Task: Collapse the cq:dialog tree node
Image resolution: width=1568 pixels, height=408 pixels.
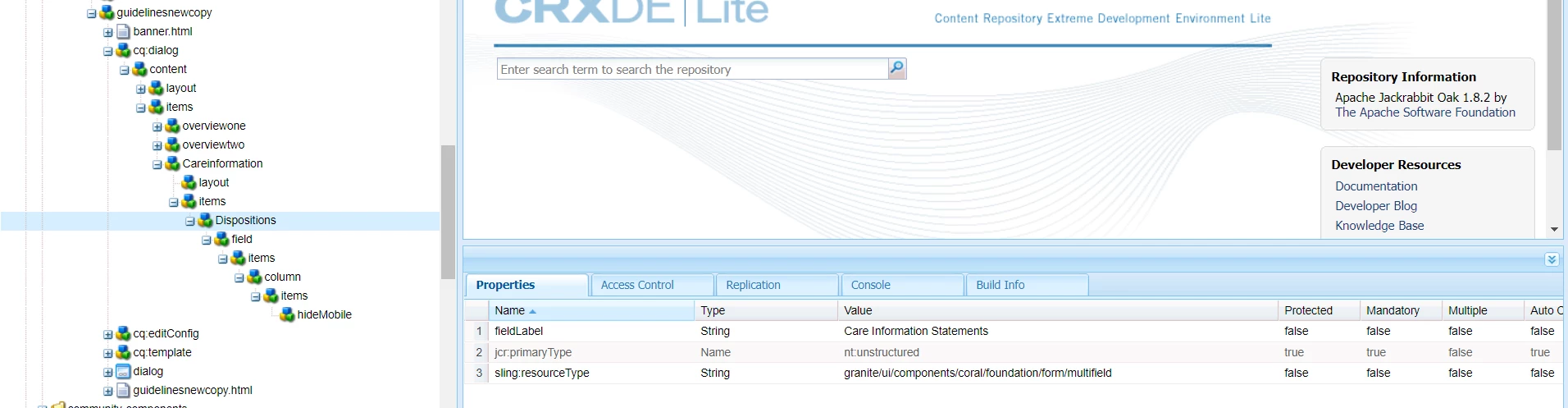Action: (x=108, y=51)
